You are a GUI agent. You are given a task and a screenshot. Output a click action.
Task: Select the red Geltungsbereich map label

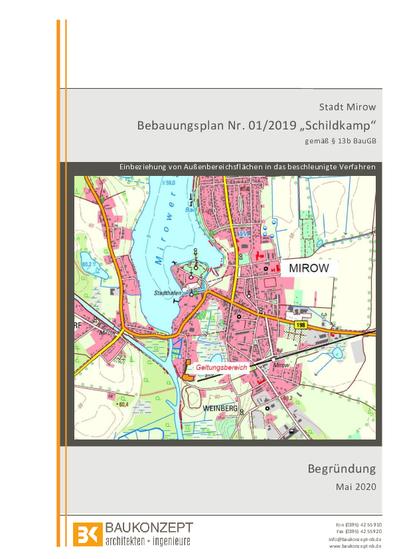tap(221, 367)
